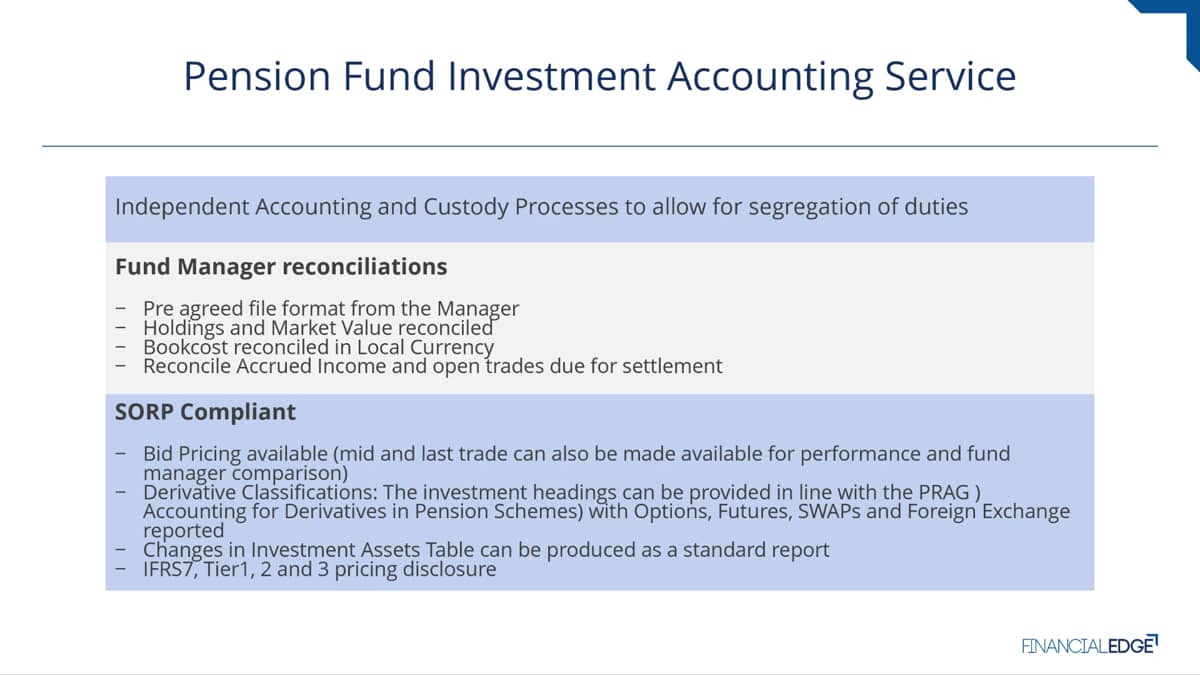
Task: Click the Financial Edge logo
Action: point(1089,644)
